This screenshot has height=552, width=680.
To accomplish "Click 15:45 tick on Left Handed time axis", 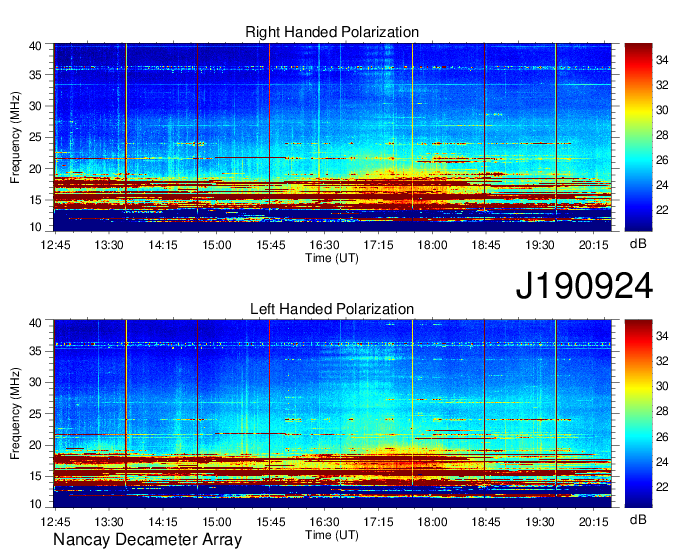I will pos(271,522).
